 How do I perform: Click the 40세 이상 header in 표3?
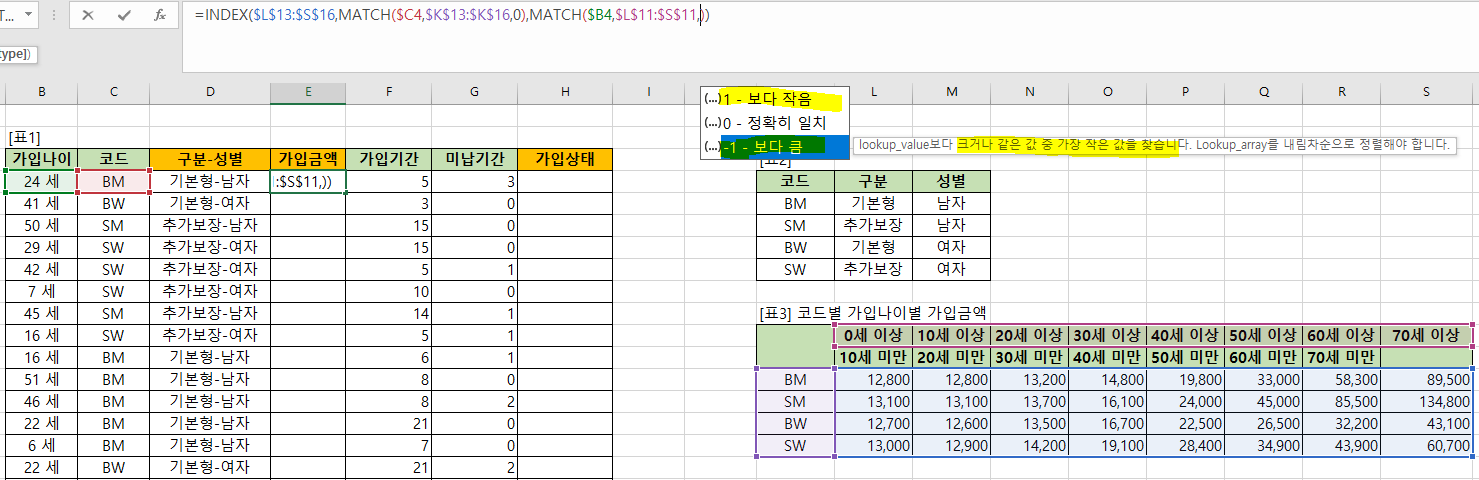[1186, 335]
